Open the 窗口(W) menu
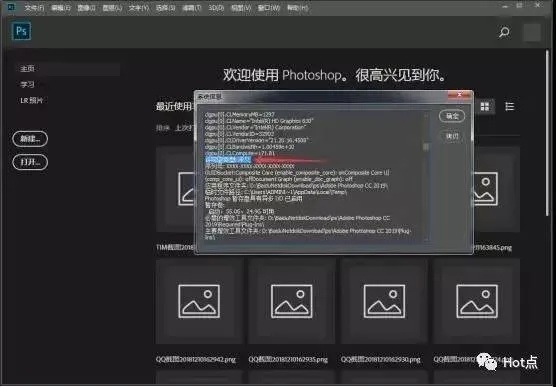This screenshot has width=556, height=387. [269, 7]
